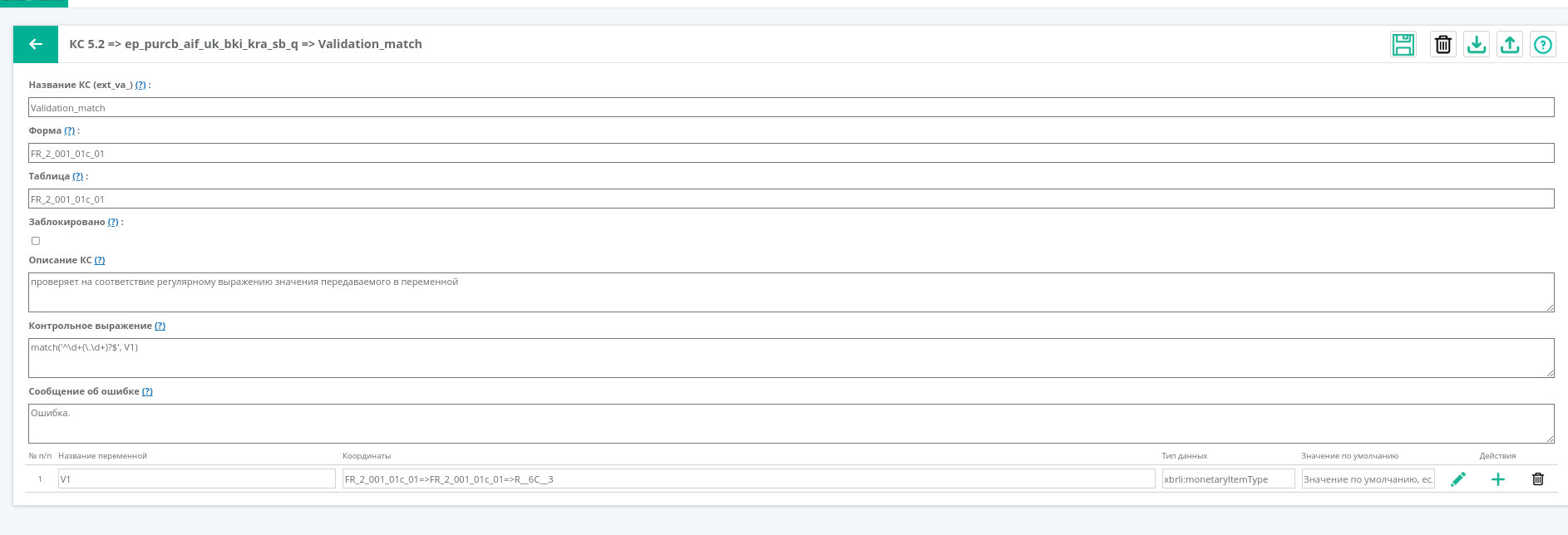The image size is (1568, 535).
Task: Open help link beside Контрольное выражение
Action: 160,326
